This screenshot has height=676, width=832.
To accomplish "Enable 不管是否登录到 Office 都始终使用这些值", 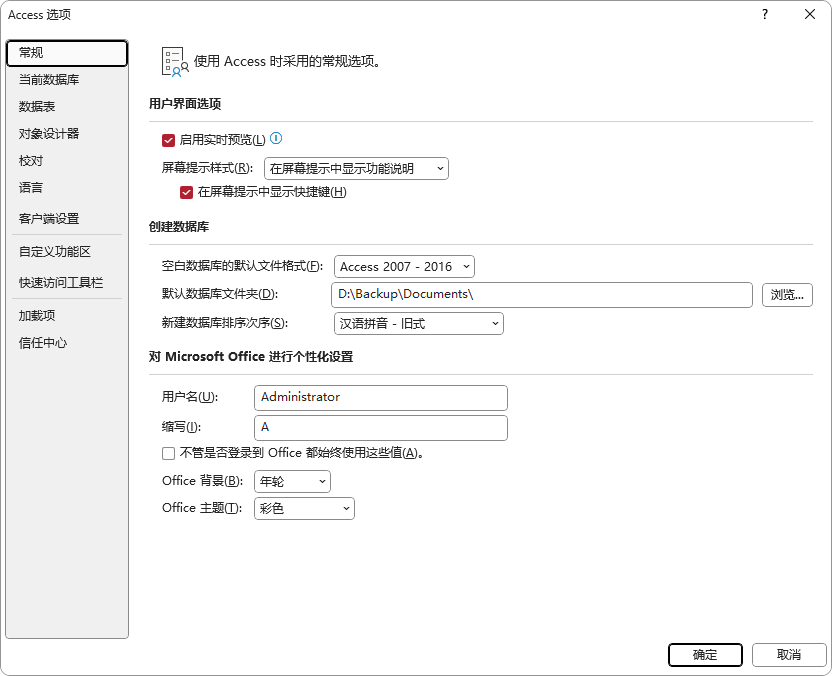I will point(168,453).
